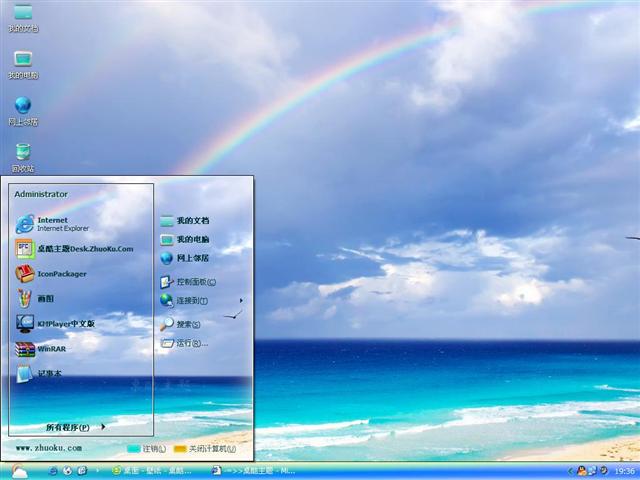Click taskbar clock 19:36
The image size is (640, 480).
click(x=624, y=471)
